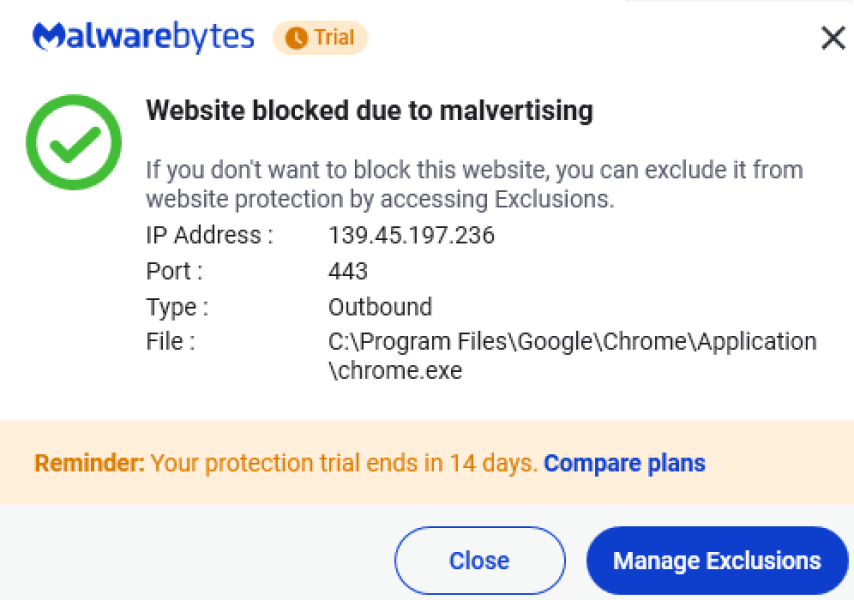Dismiss the dialog with the X

pos(833,37)
